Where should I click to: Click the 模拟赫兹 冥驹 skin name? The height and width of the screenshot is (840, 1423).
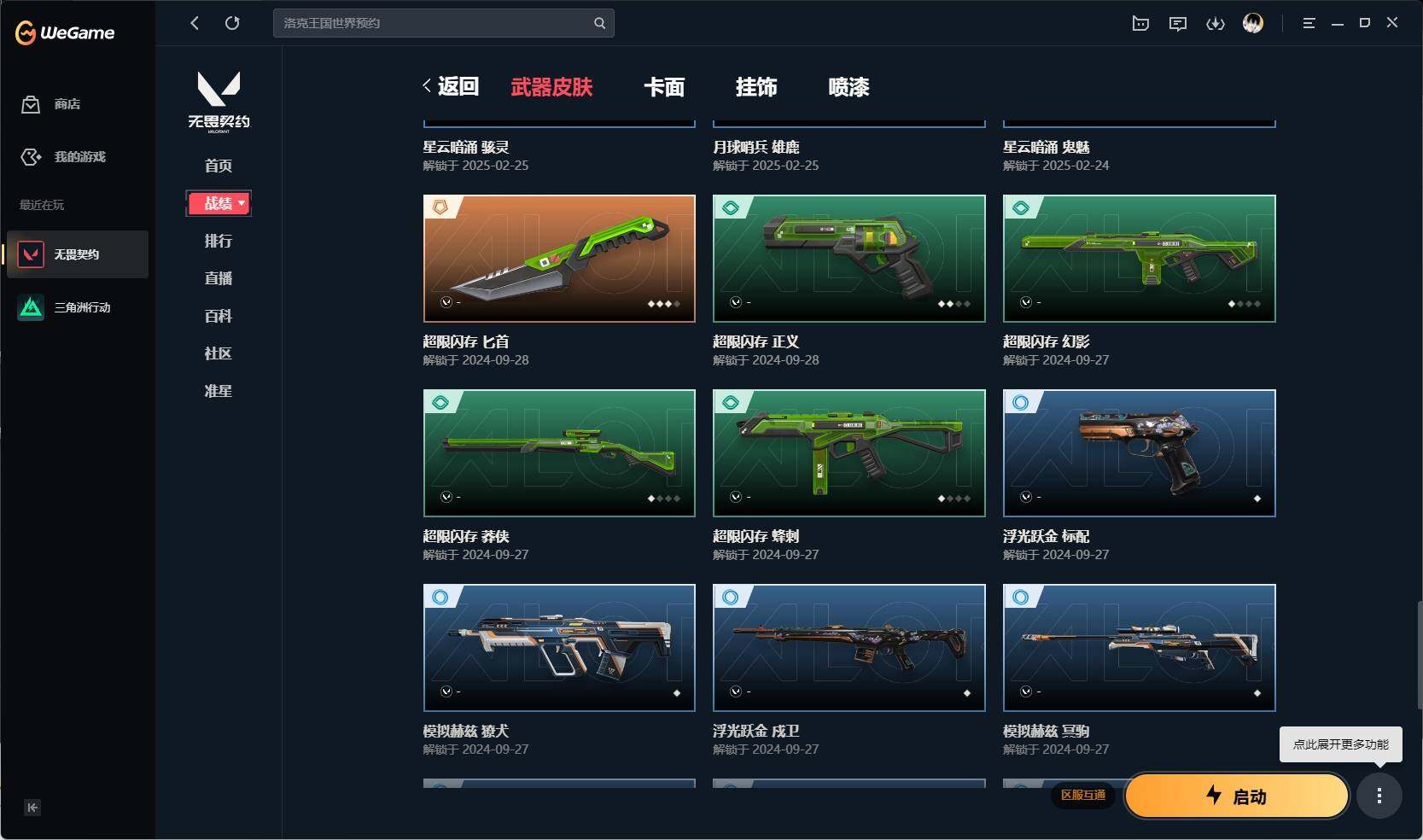tap(1047, 731)
